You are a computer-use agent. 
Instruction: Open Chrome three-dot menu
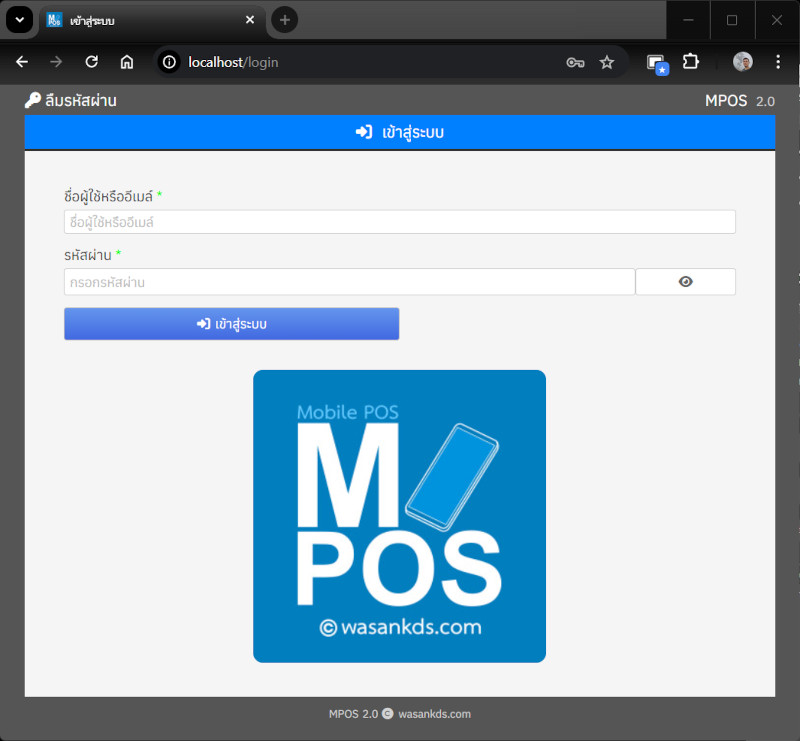coord(777,62)
